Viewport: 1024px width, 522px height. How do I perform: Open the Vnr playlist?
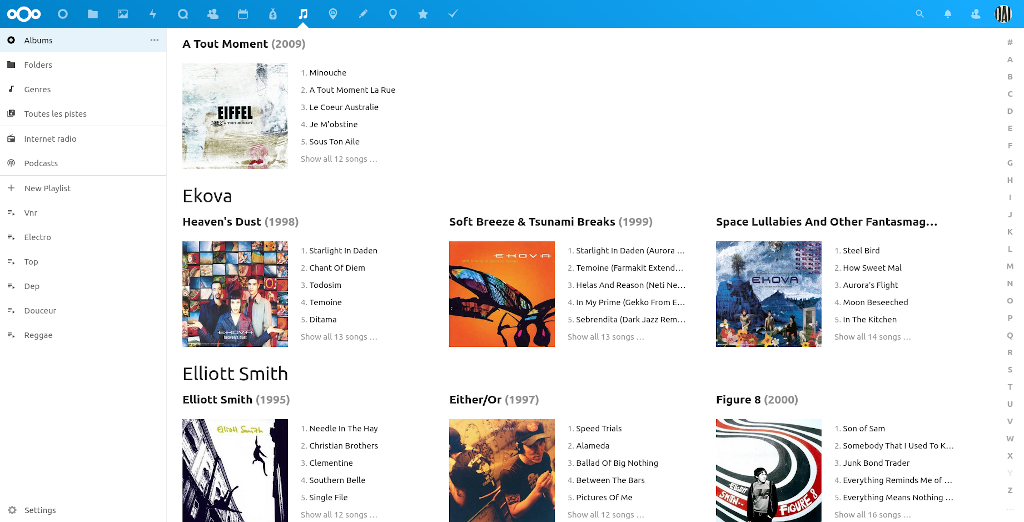pyautogui.click(x=83, y=212)
